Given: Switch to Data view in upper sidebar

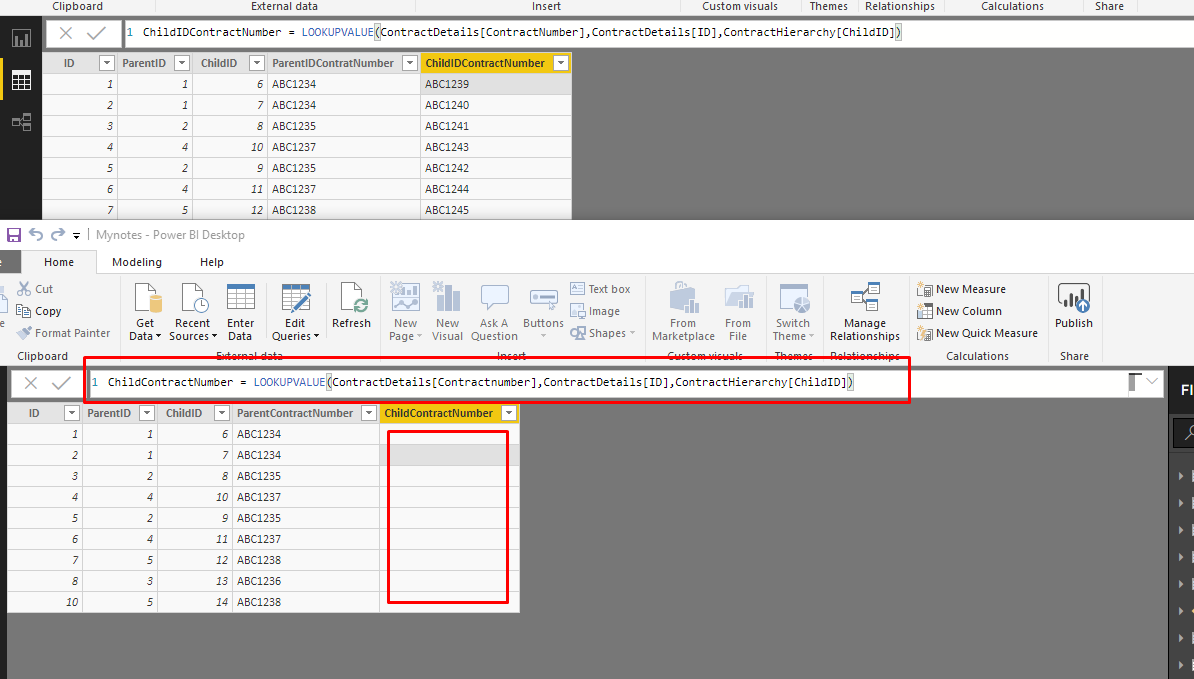Looking at the screenshot, I should pos(21,80).
